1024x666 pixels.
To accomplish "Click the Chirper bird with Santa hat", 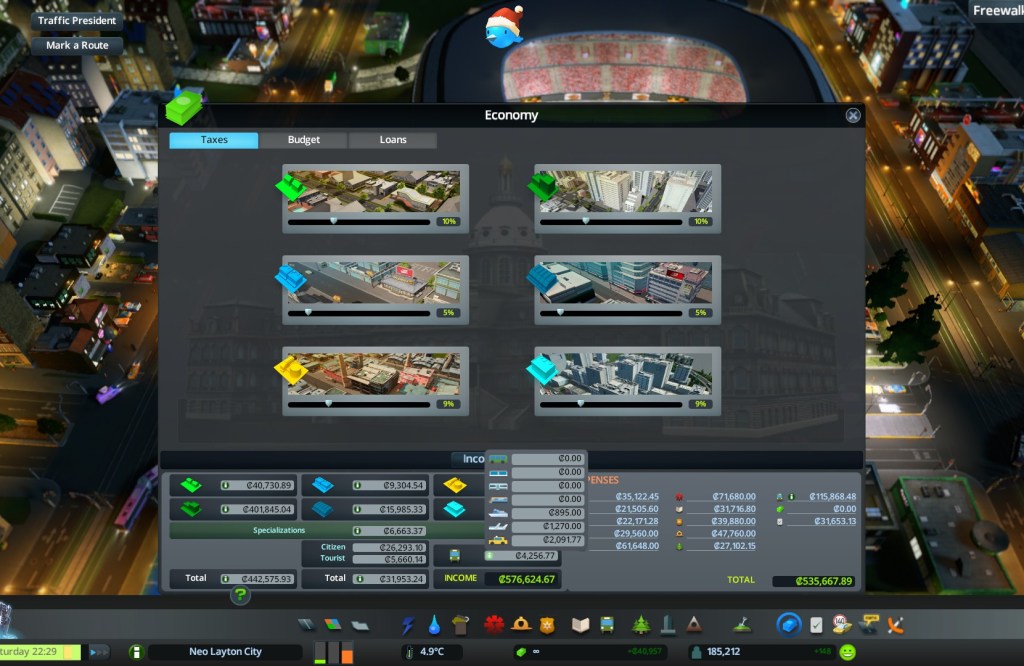I will tap(504, 28).
